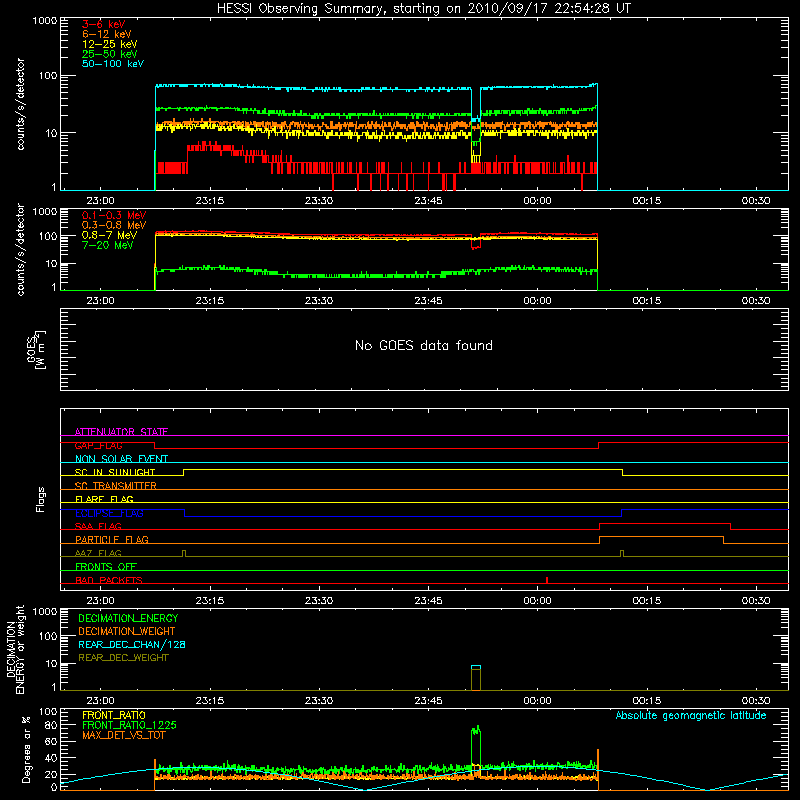
Task: Select the FRONTS_OFF flag label
Action: 106,566
